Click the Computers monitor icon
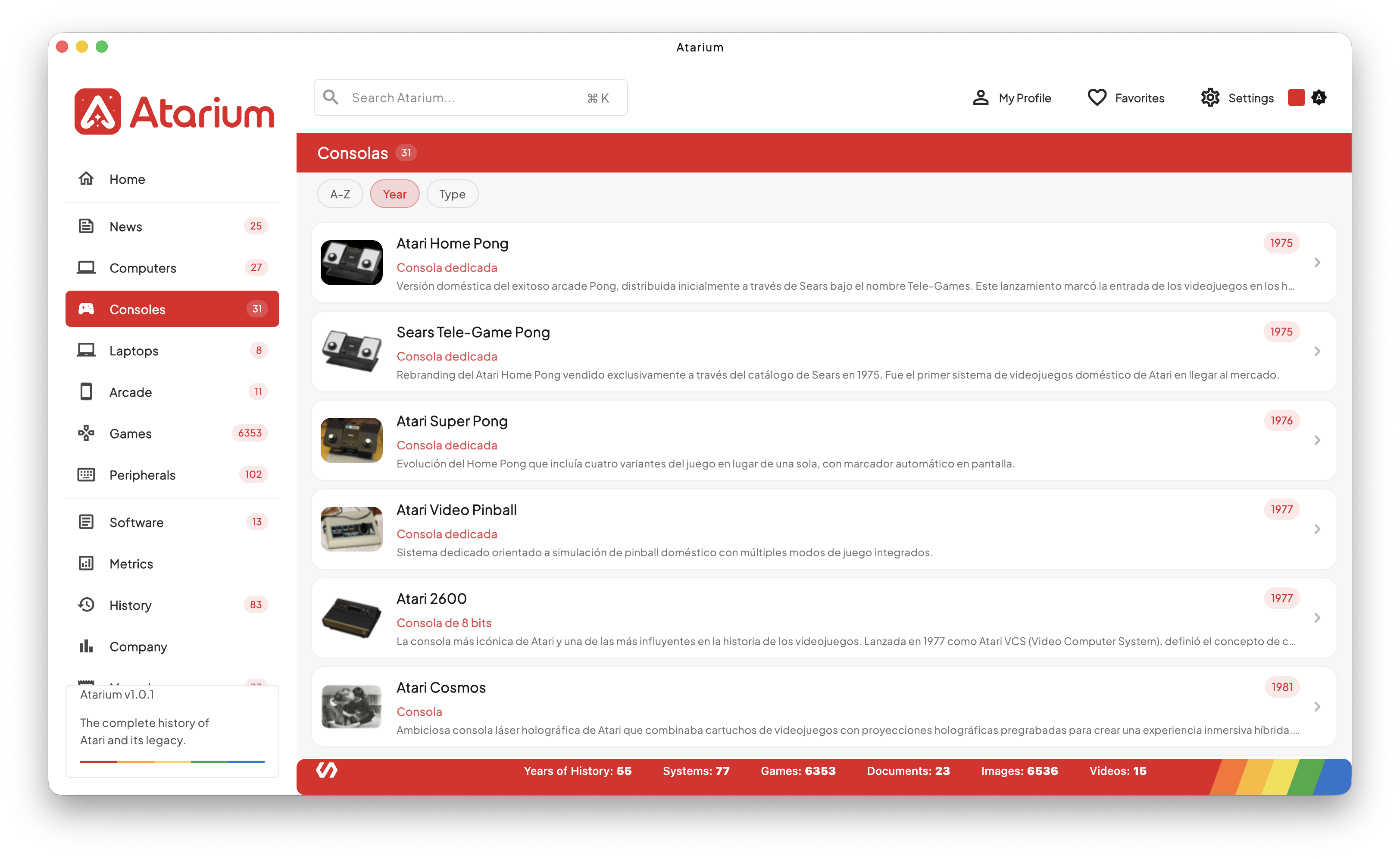The image size is (1400, 859). 86,268
